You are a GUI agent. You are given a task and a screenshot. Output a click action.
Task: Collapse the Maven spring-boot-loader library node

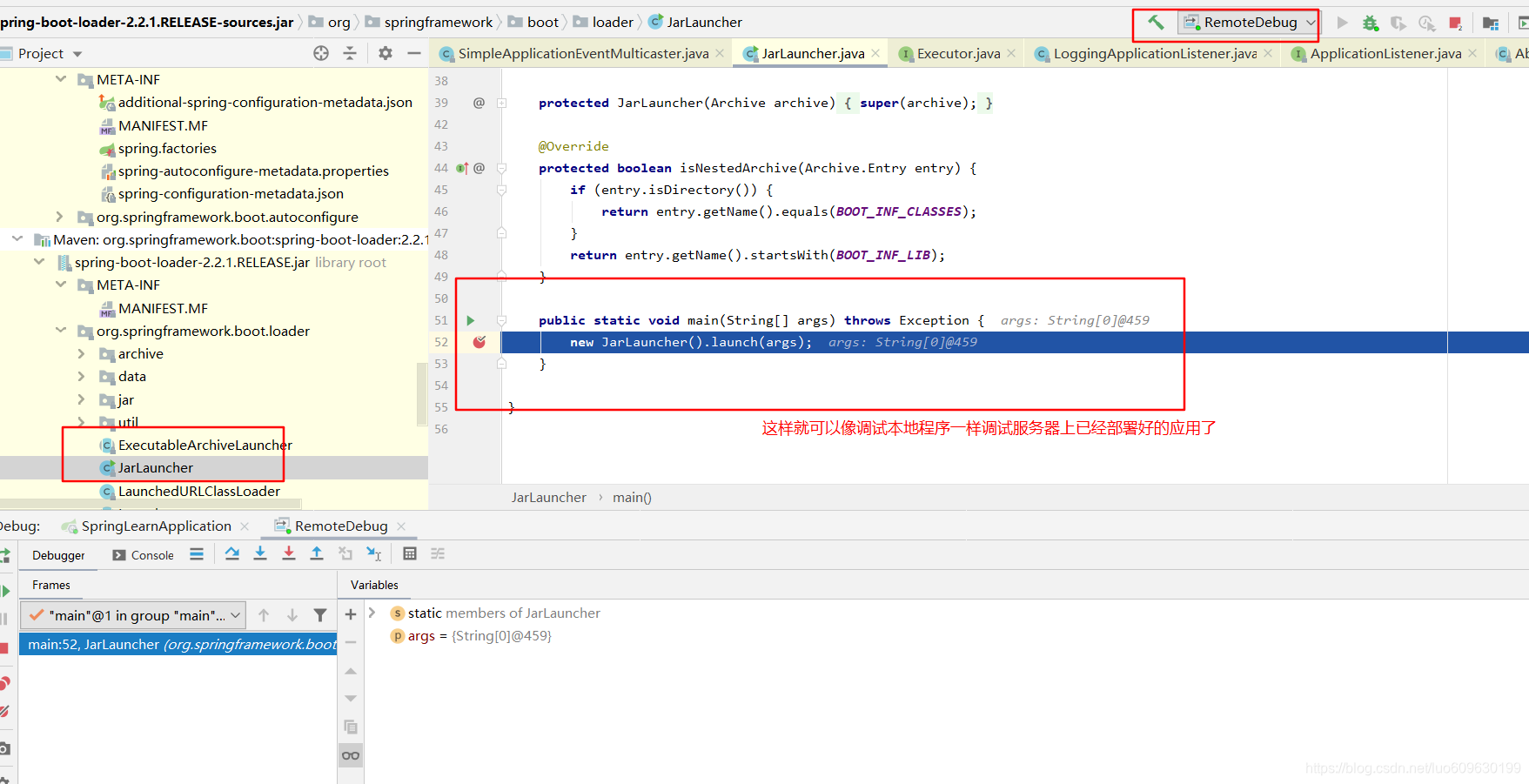pyautogui.click(x=17, y=238)
